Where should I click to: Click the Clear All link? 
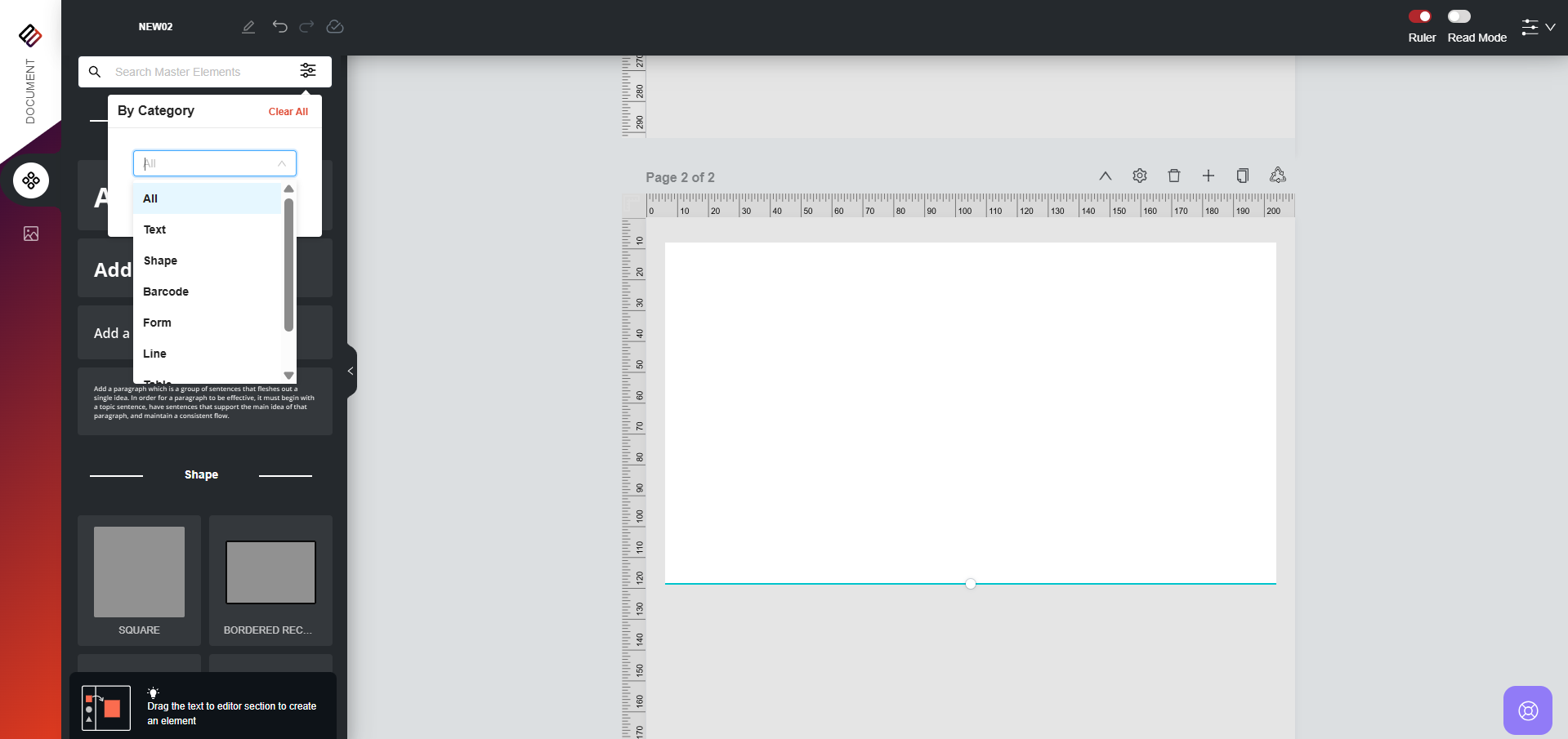click(288, 112)
